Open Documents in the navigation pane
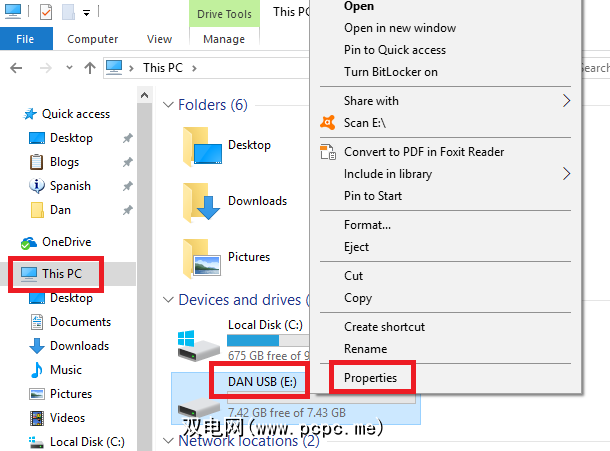This screenshot has height=451, width=610. coord(81,322)
